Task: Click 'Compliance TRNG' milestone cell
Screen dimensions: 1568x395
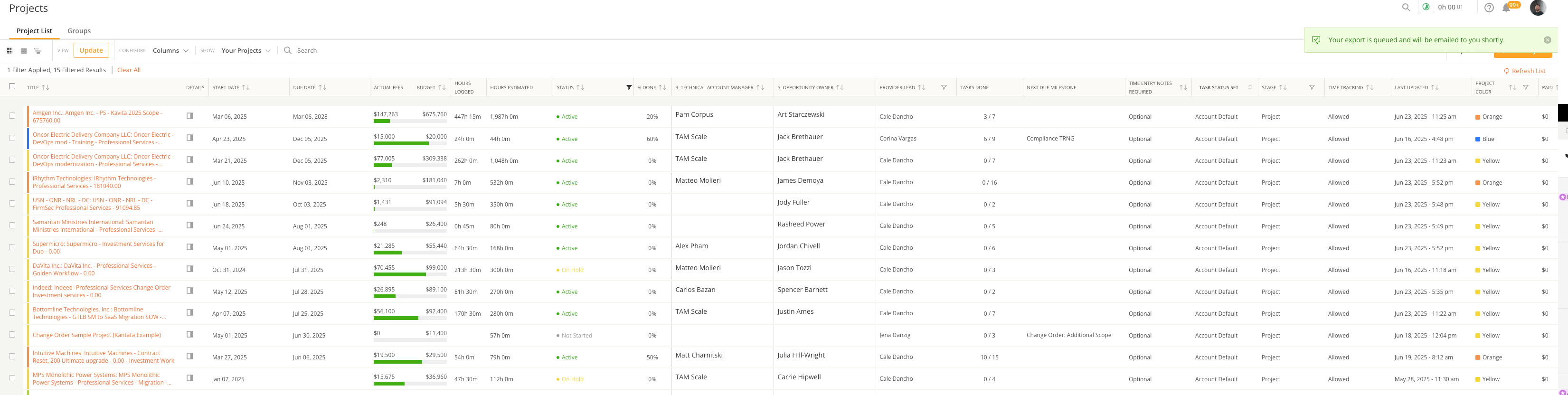Action: coord(1050,139)
